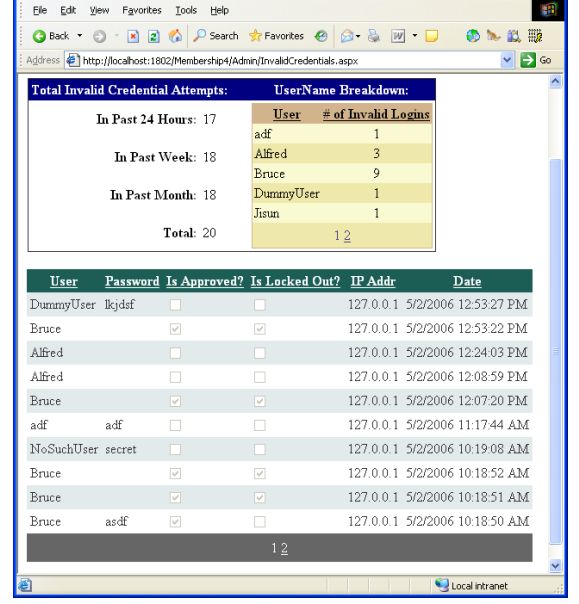Screen dimensions: 579x604
Task: Sort attempts grid by IP Addr column
Action: (x=373, y=281)
